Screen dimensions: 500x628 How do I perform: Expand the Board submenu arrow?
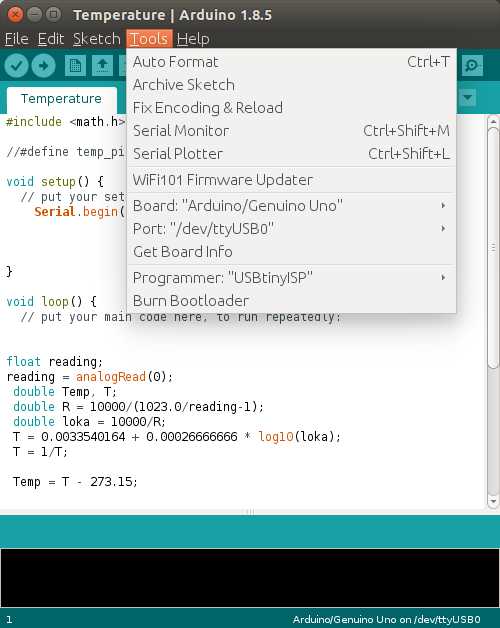tap(443, 205)
